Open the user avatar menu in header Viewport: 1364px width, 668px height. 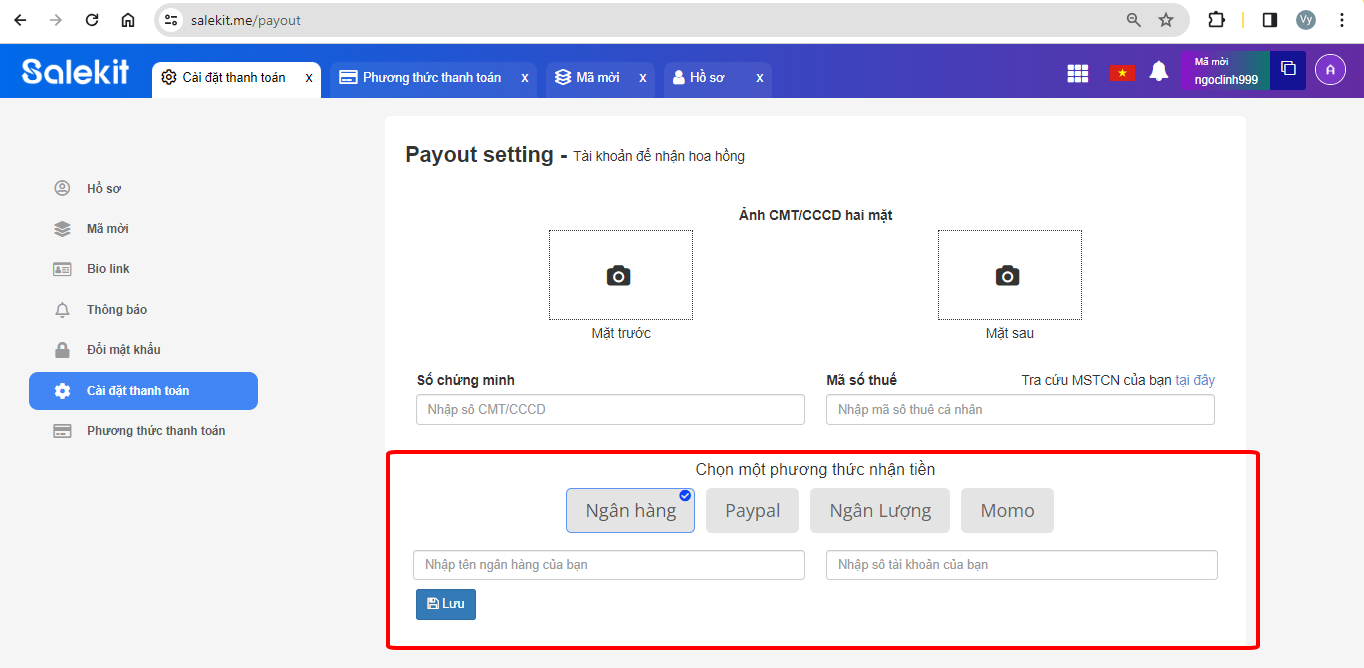[x=1330, y=69]
